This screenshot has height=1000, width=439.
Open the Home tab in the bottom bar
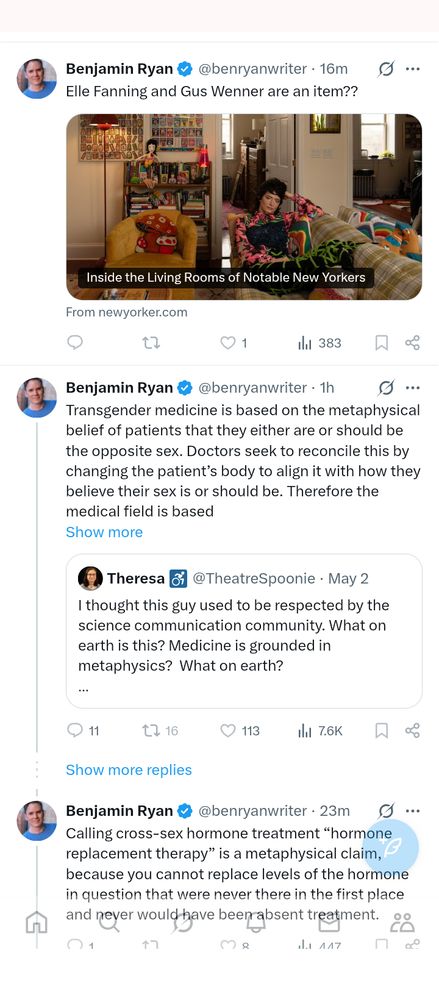(x=36, y=922)
